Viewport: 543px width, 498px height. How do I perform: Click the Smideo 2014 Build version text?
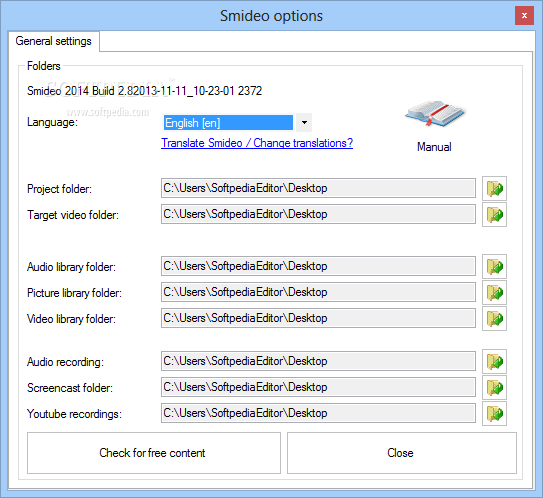point(144,91)
